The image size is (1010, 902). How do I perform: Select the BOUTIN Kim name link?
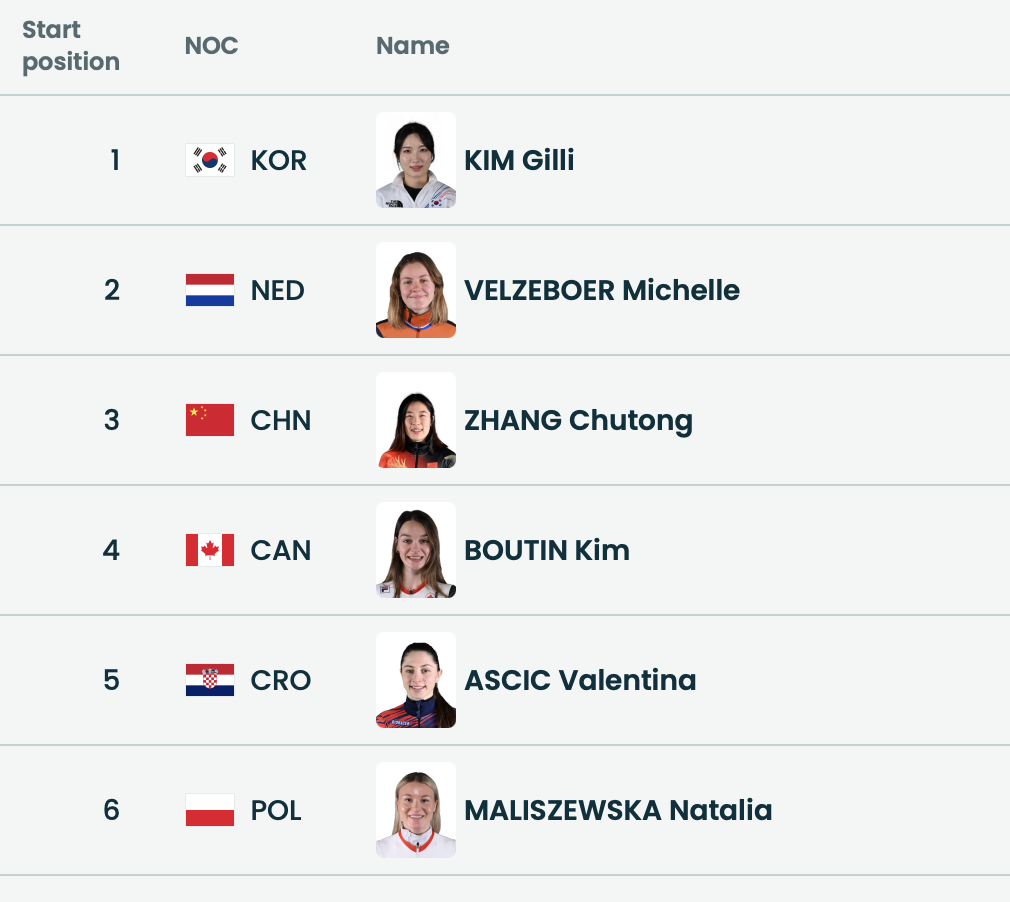tap(547, 551)
